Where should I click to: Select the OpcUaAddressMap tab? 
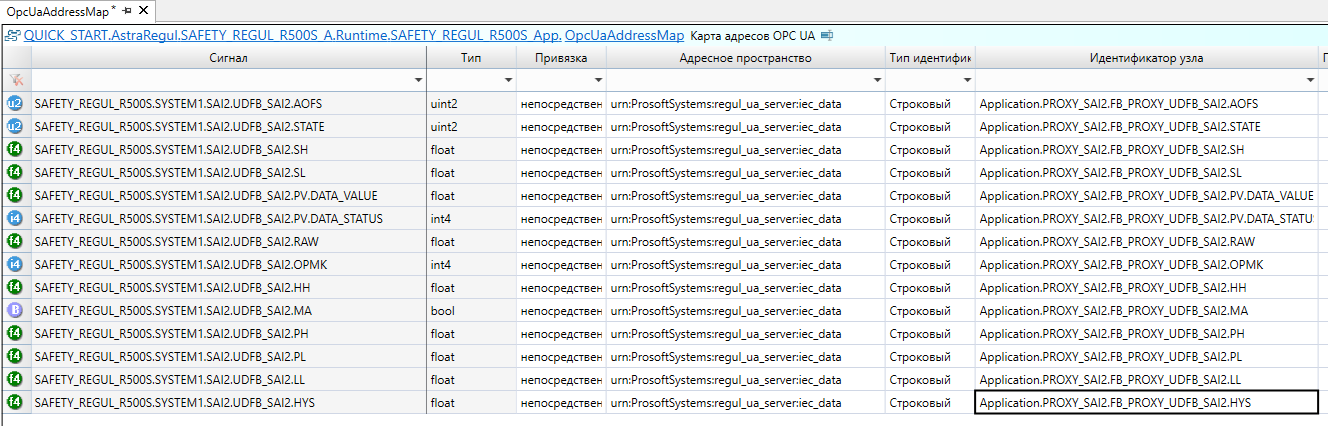pyautogui.click(x=57, y=10)
